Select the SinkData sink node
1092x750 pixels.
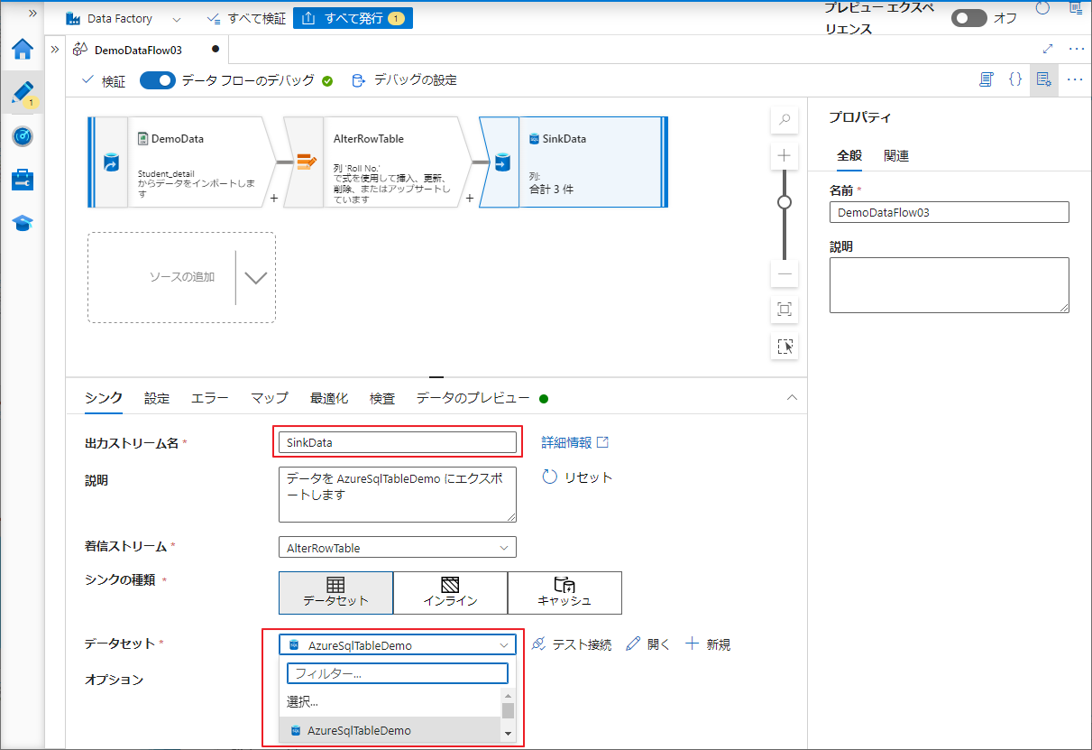click(573, 162)
